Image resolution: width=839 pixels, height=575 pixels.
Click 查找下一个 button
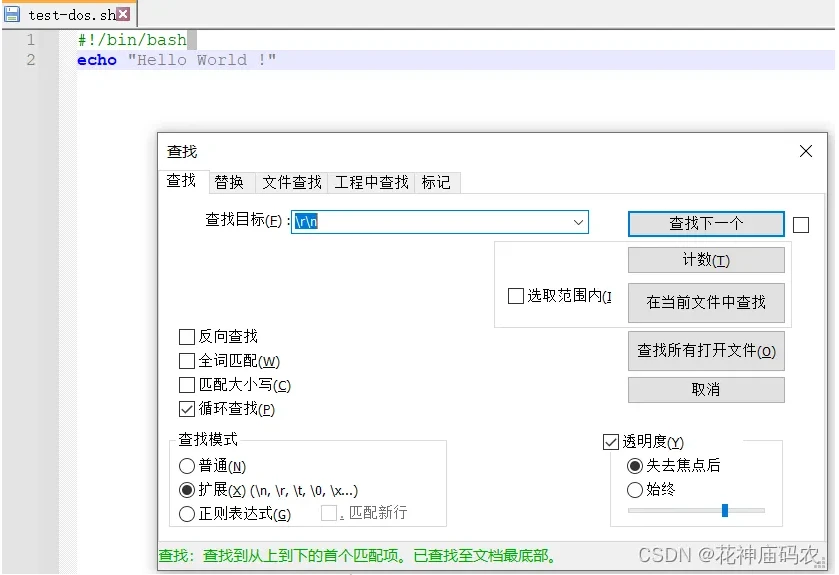coord(706,224)
